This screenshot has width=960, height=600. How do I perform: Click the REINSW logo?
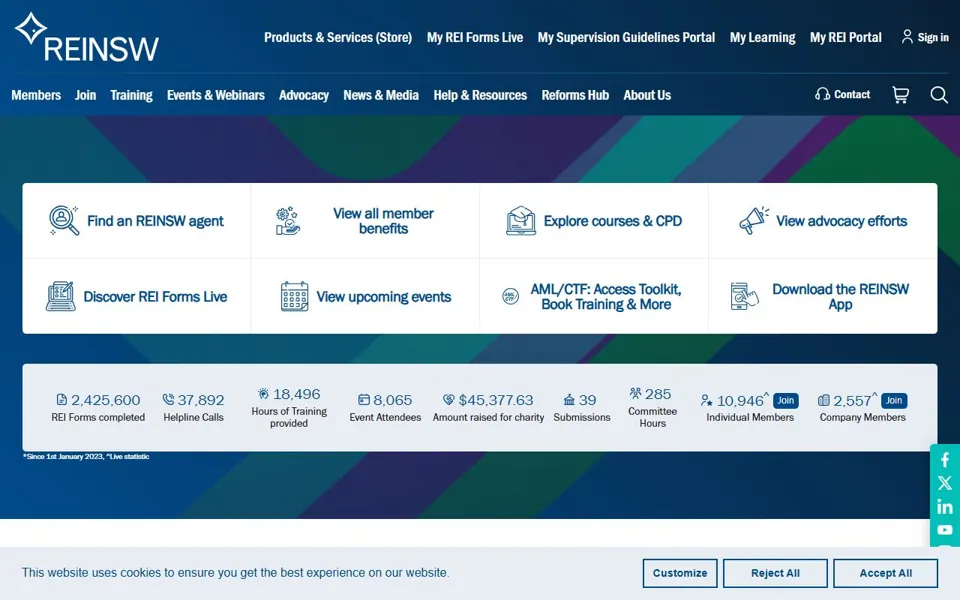pyautogui.click(x=86, y=37)
